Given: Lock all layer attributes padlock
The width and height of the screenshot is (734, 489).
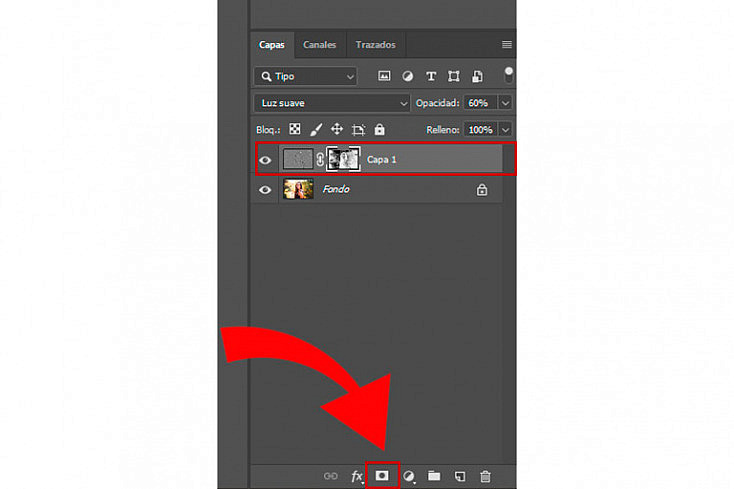Looking at the screenshot, I should (x=379, y=130).
